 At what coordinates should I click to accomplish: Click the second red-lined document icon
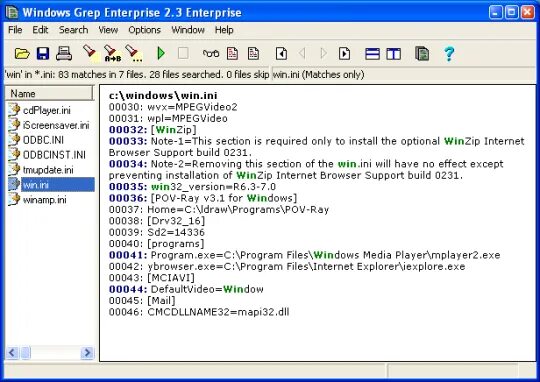tap(253, 53)
